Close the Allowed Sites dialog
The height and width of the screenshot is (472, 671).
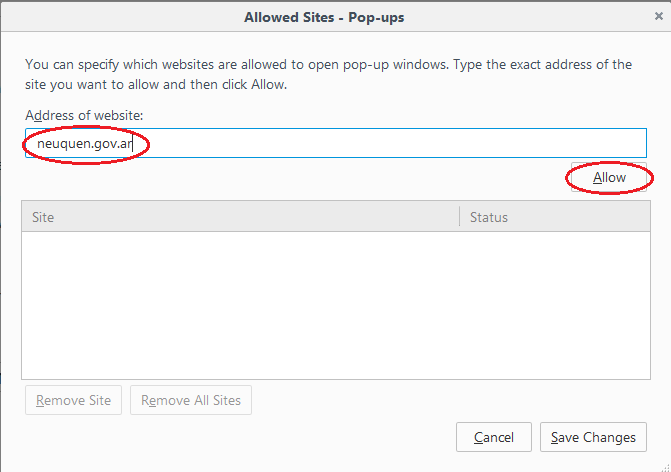(658, 17)
